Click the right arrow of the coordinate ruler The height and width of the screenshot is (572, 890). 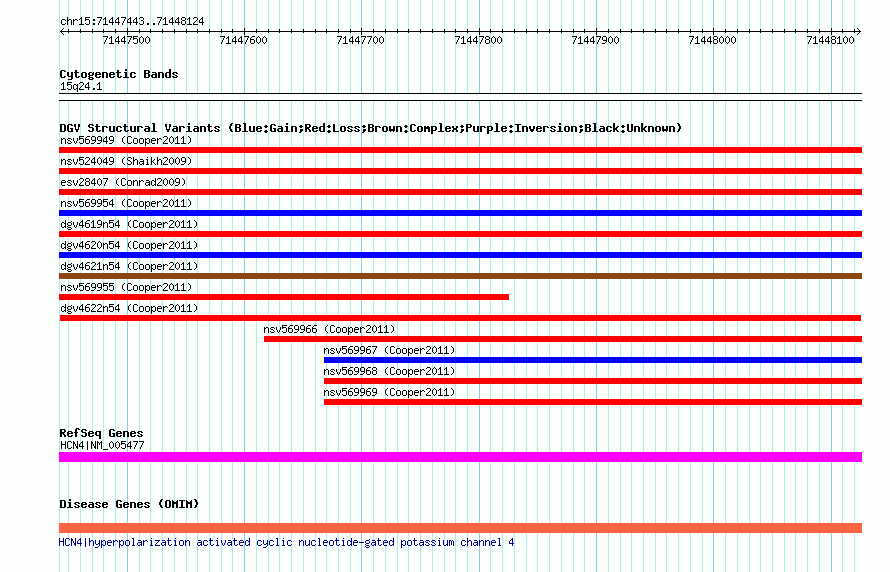(x=859, y=32)
